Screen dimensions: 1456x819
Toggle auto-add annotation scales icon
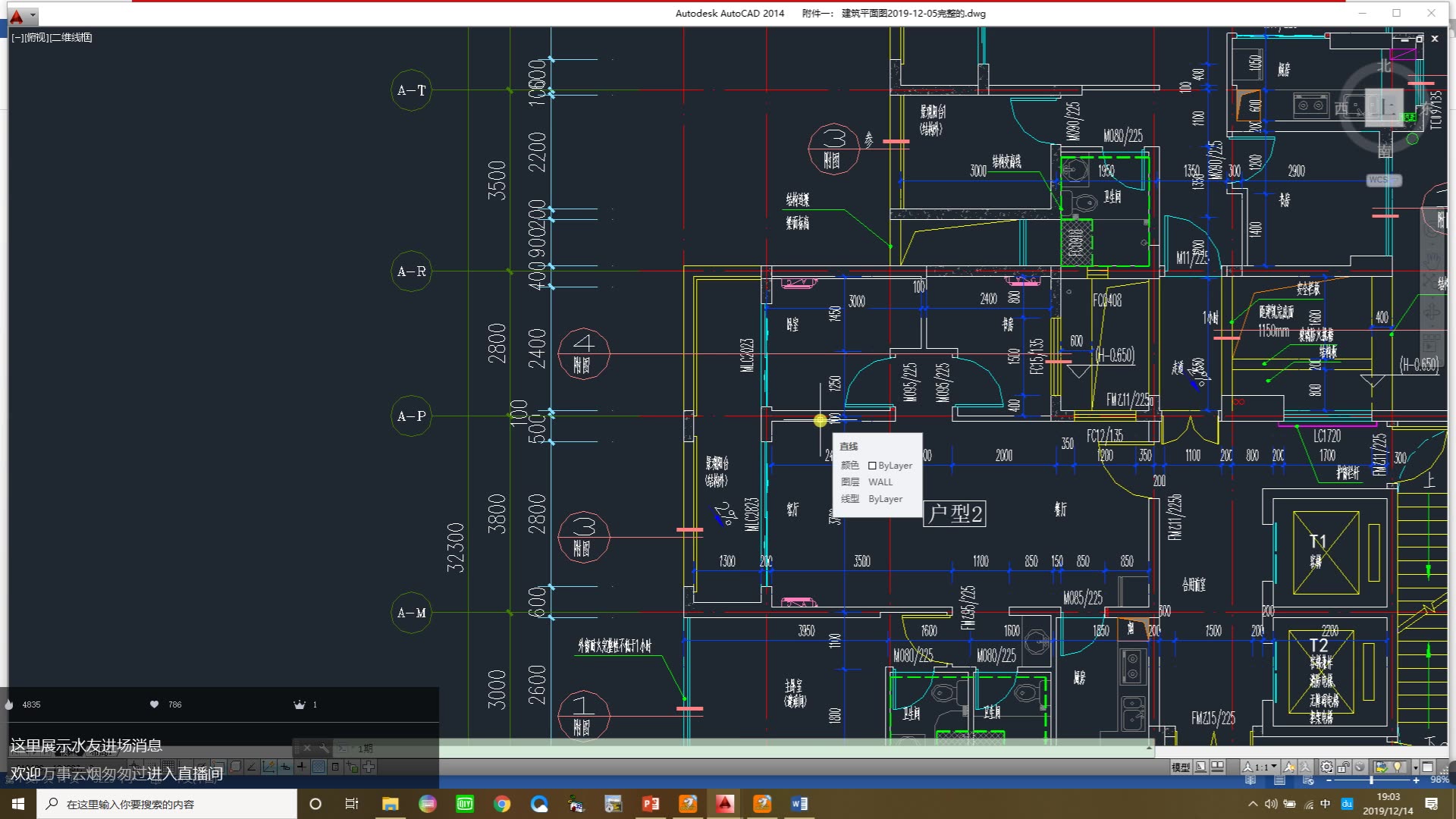pyautogui.click(x=1305, y=767)
